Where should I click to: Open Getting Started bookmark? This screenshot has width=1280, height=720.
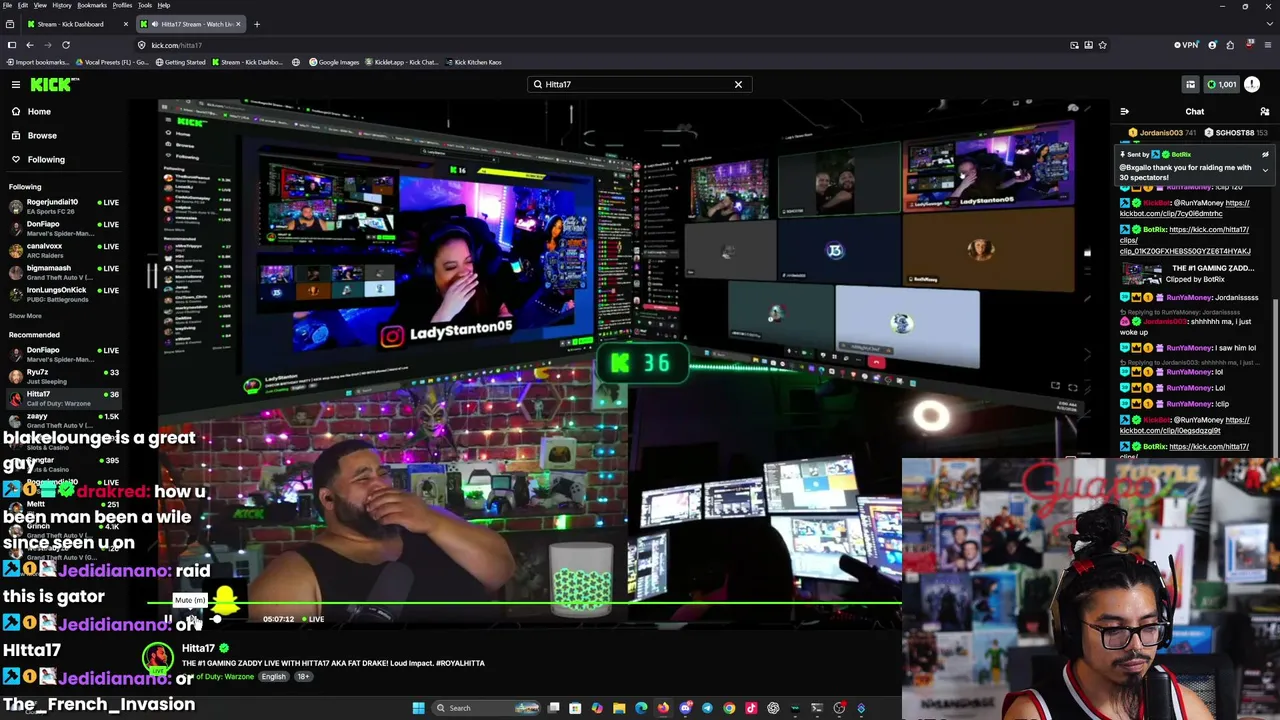coord(180,62)
